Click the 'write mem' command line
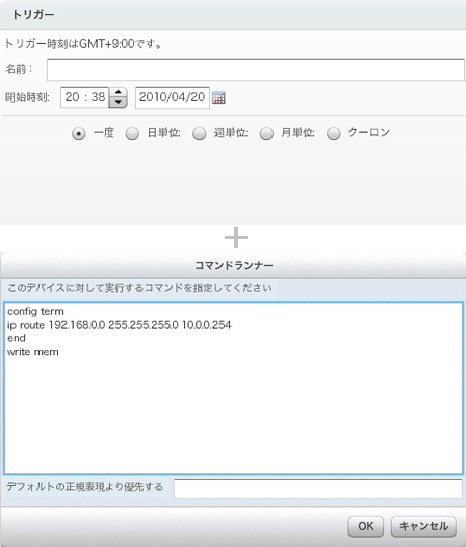The height and width of the screenshot is (547, 466). 33,352
